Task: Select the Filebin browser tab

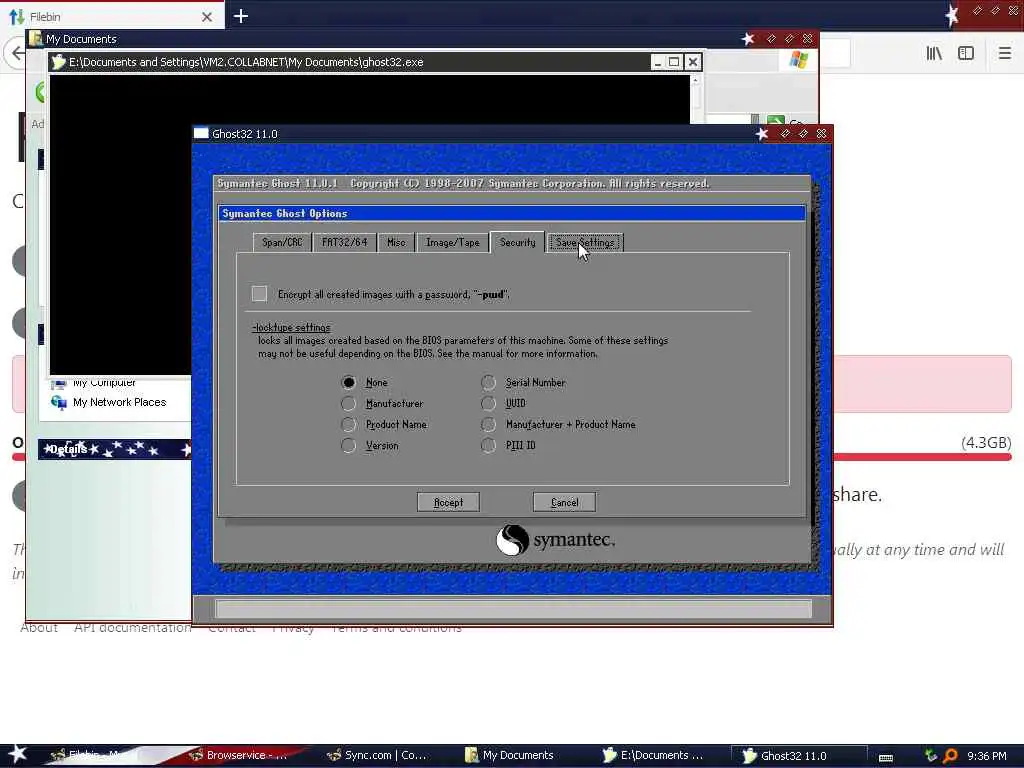Action: 111,16
